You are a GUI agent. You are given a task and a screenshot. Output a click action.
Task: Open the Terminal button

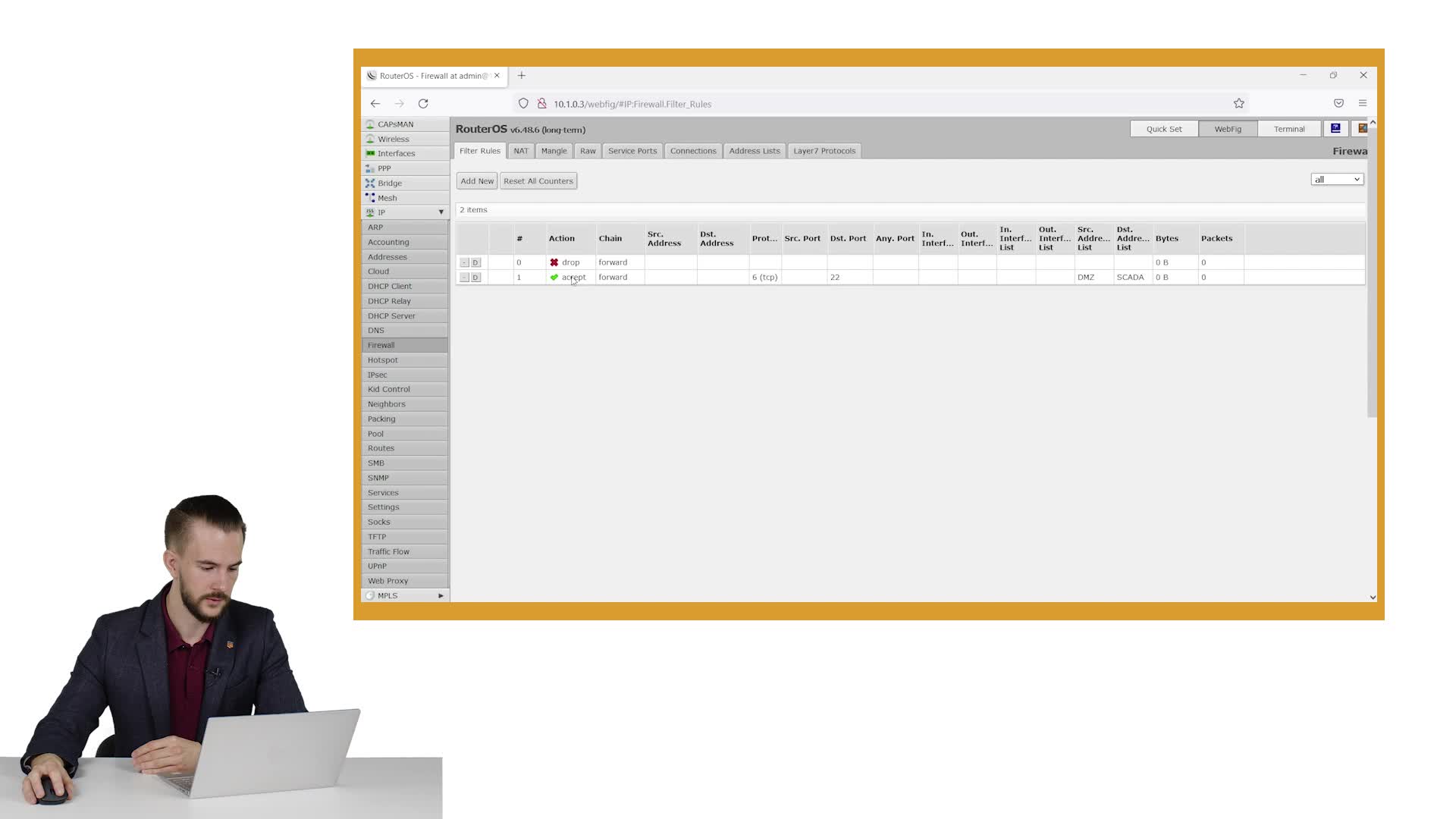point(1289,129)
